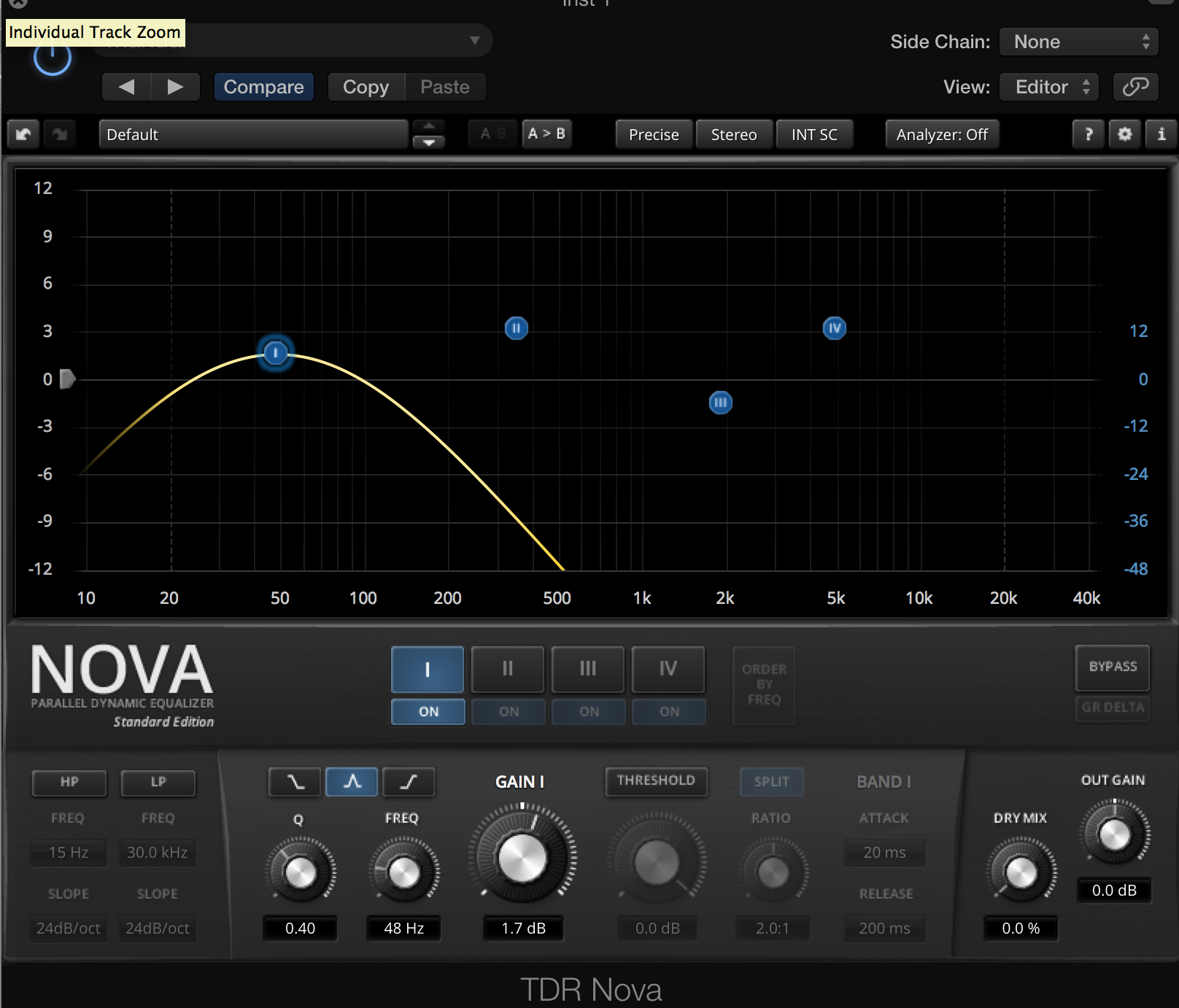Click the undo arrow icon
This screenshot has width=1179, height=1008.
pos(23,134)
